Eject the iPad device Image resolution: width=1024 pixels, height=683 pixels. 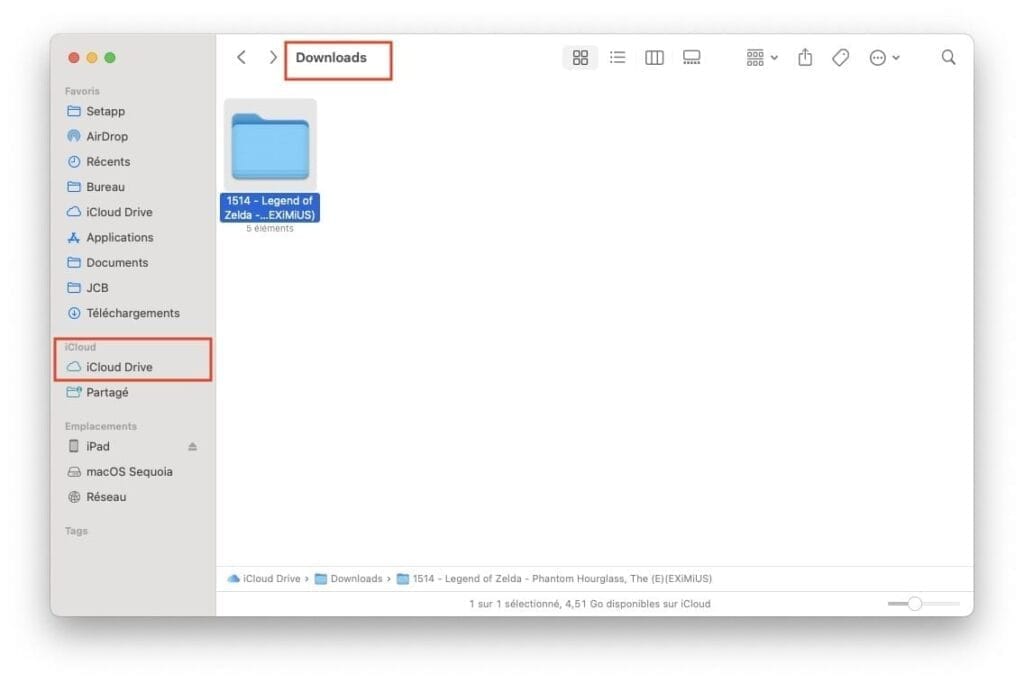click(193, 447)
